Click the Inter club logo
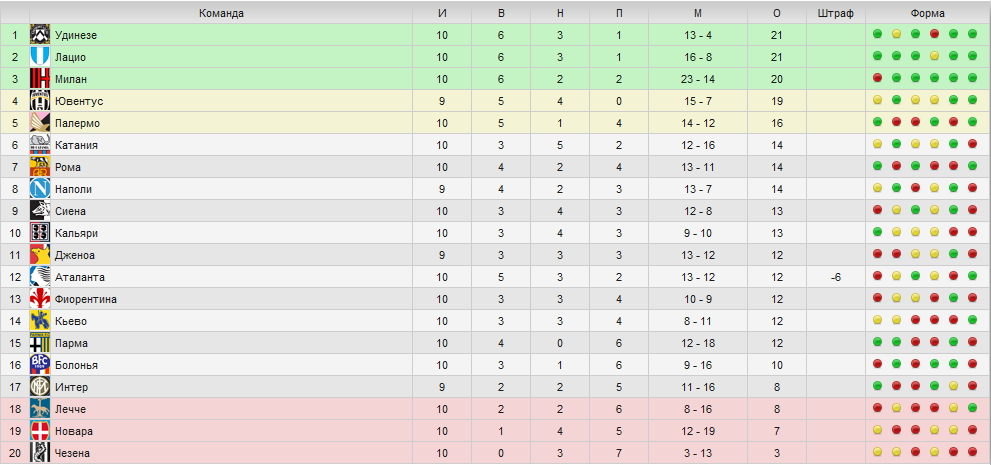 40,387
